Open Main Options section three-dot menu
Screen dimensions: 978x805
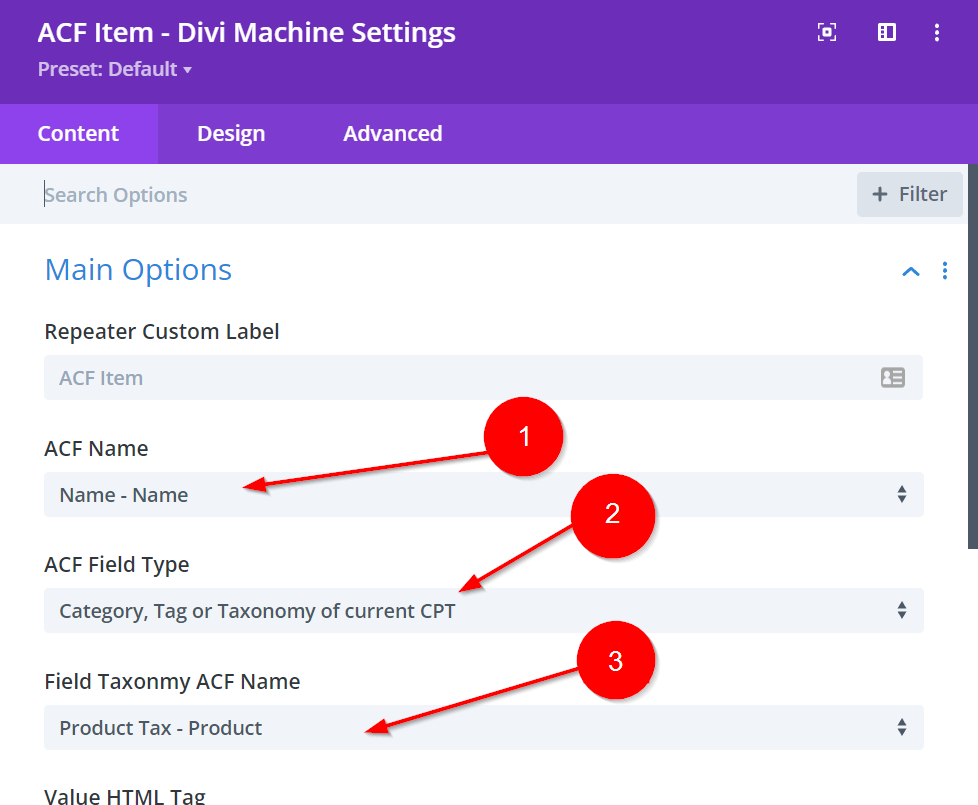(945, 271)
